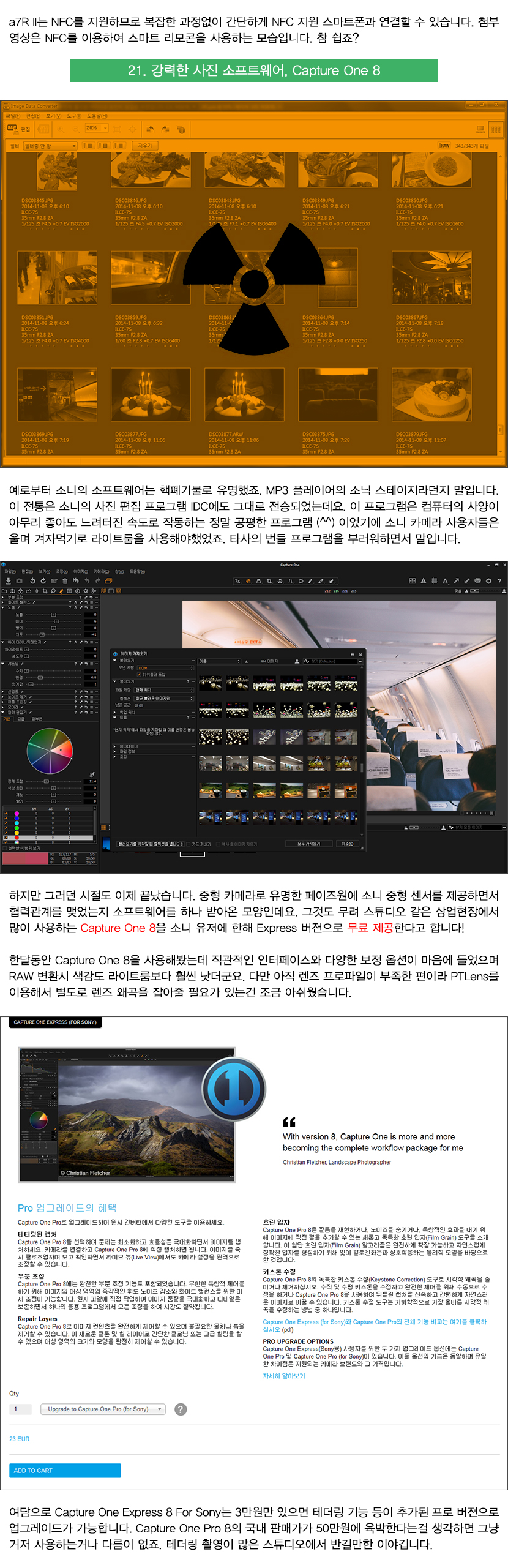508x1568 pixels.
Task: Click the gray question mark help icon near Qty
Action: coord(181,1409)
